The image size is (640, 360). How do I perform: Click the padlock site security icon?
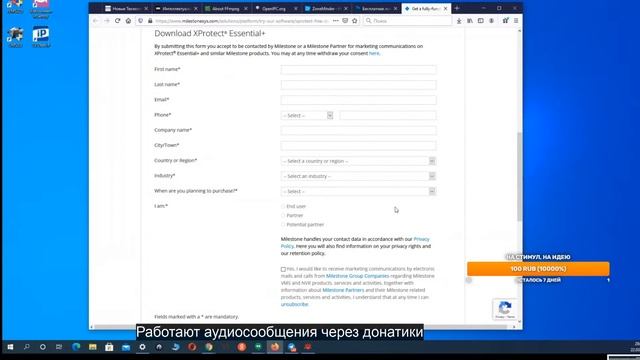pyautogui.click(x=150, y=20)
